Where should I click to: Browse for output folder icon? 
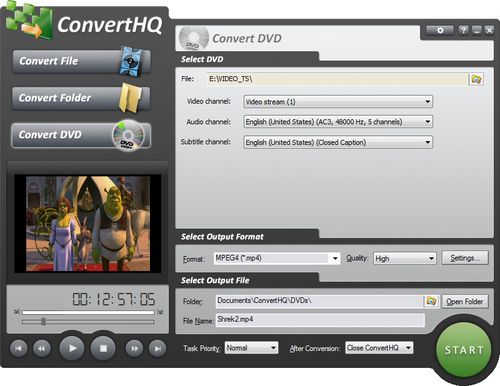pyautogui.click(x=431, y=301)
